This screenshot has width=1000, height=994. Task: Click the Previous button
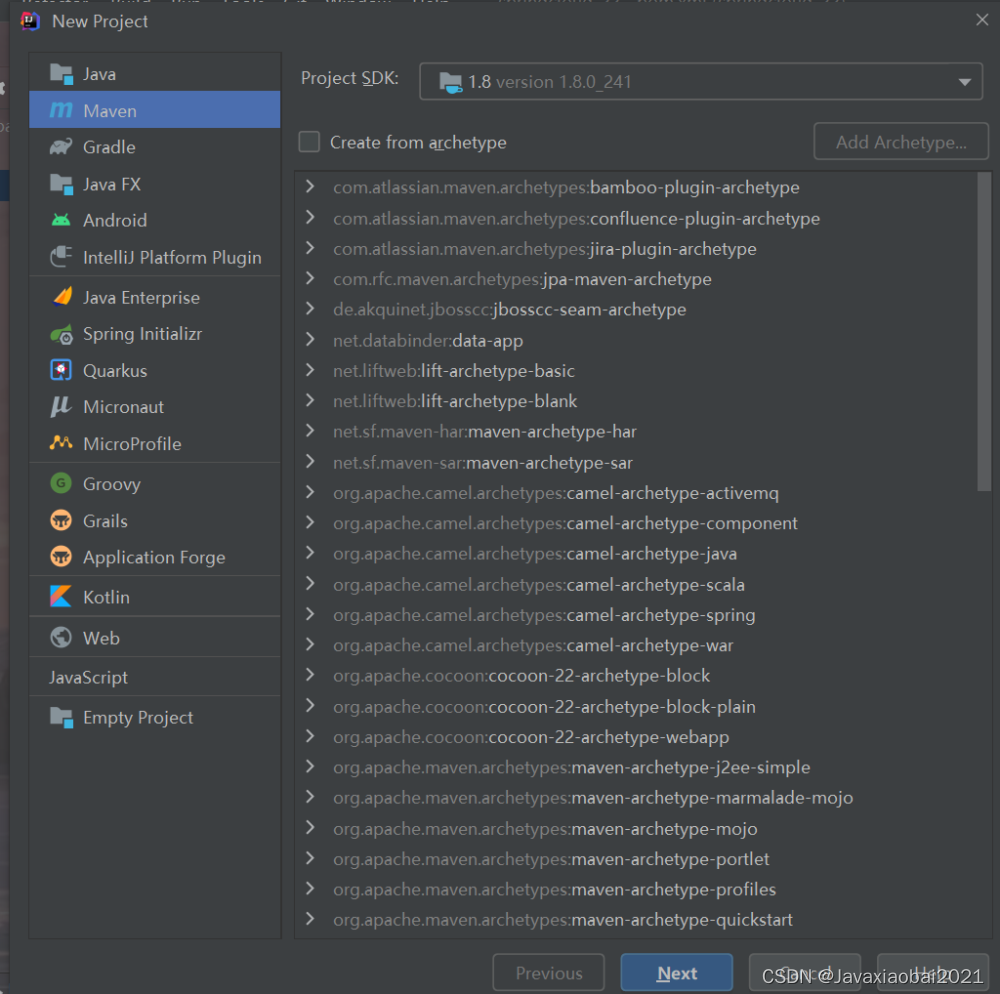[x=548, y=973]
